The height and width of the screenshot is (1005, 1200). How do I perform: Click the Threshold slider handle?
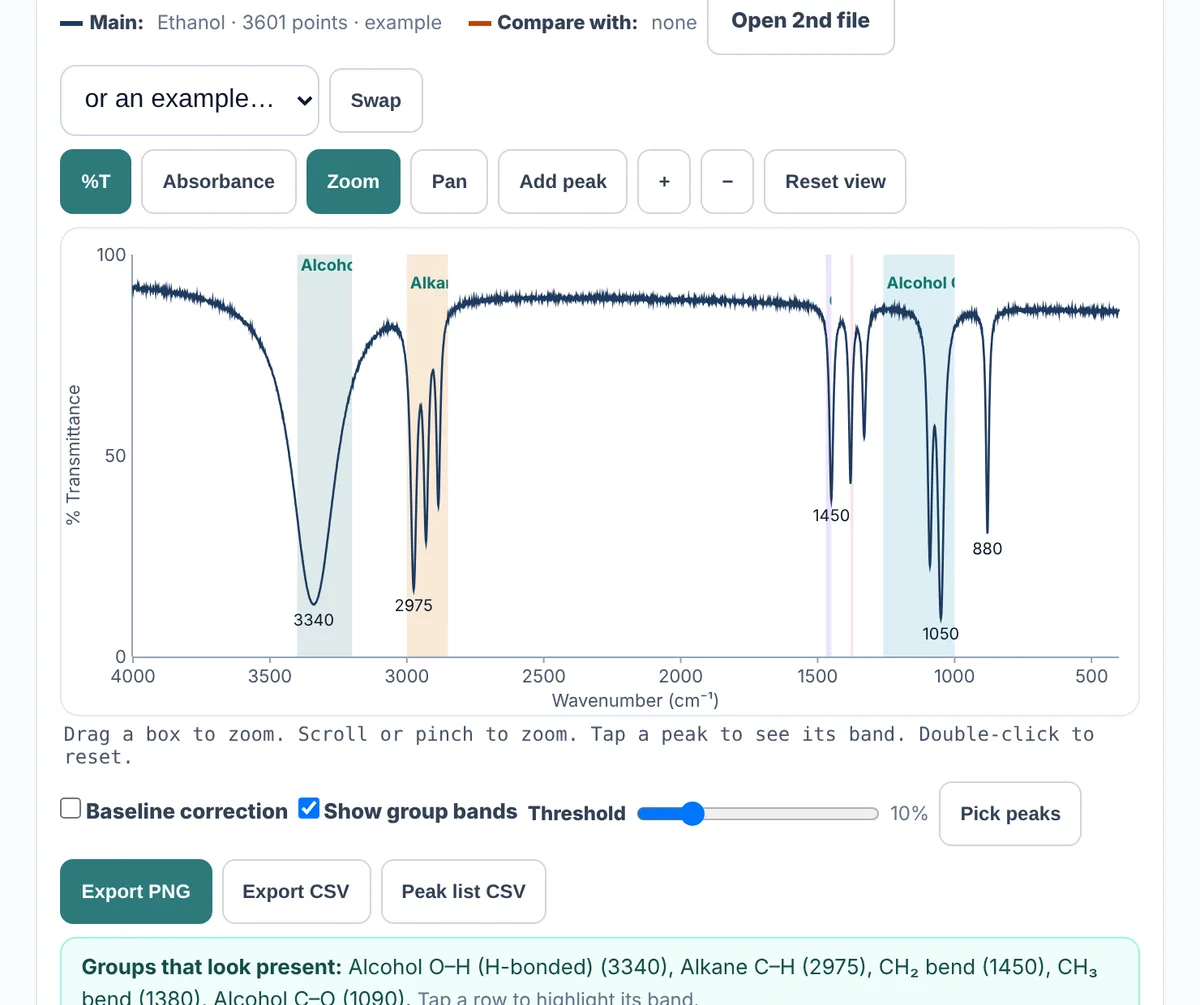tap(692, 813)
